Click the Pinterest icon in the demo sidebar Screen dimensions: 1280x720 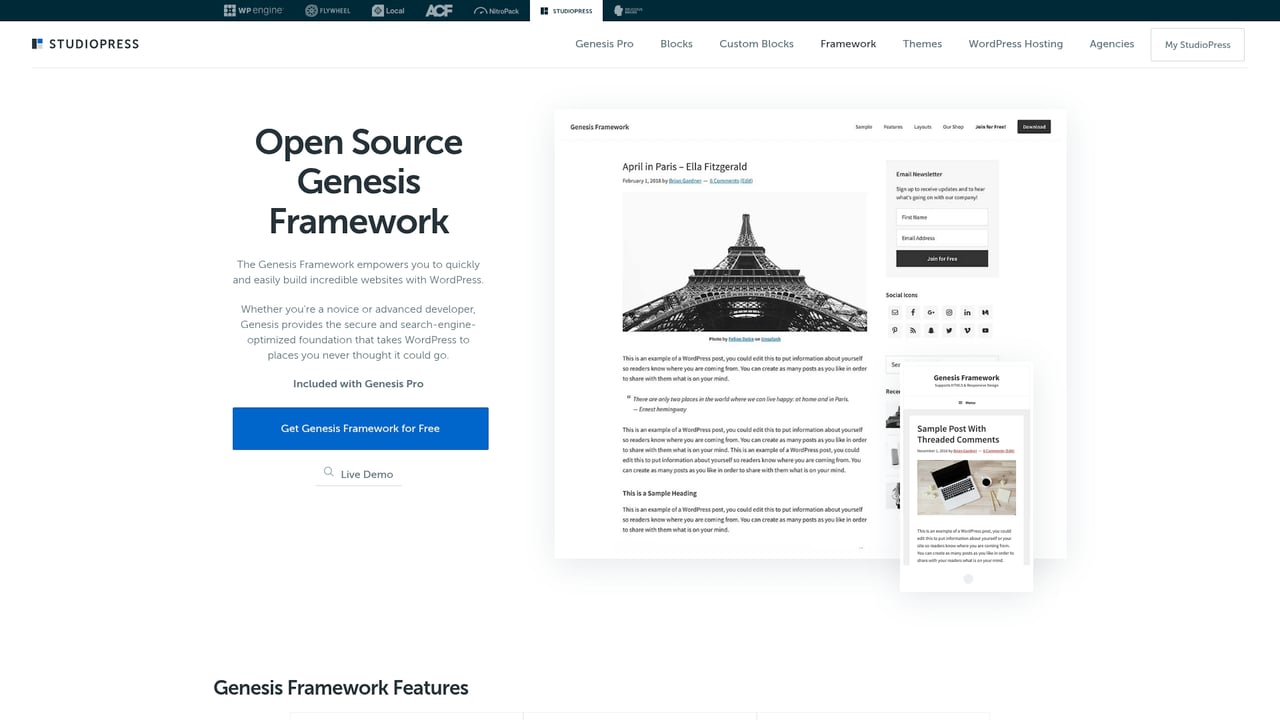[894, 330]
